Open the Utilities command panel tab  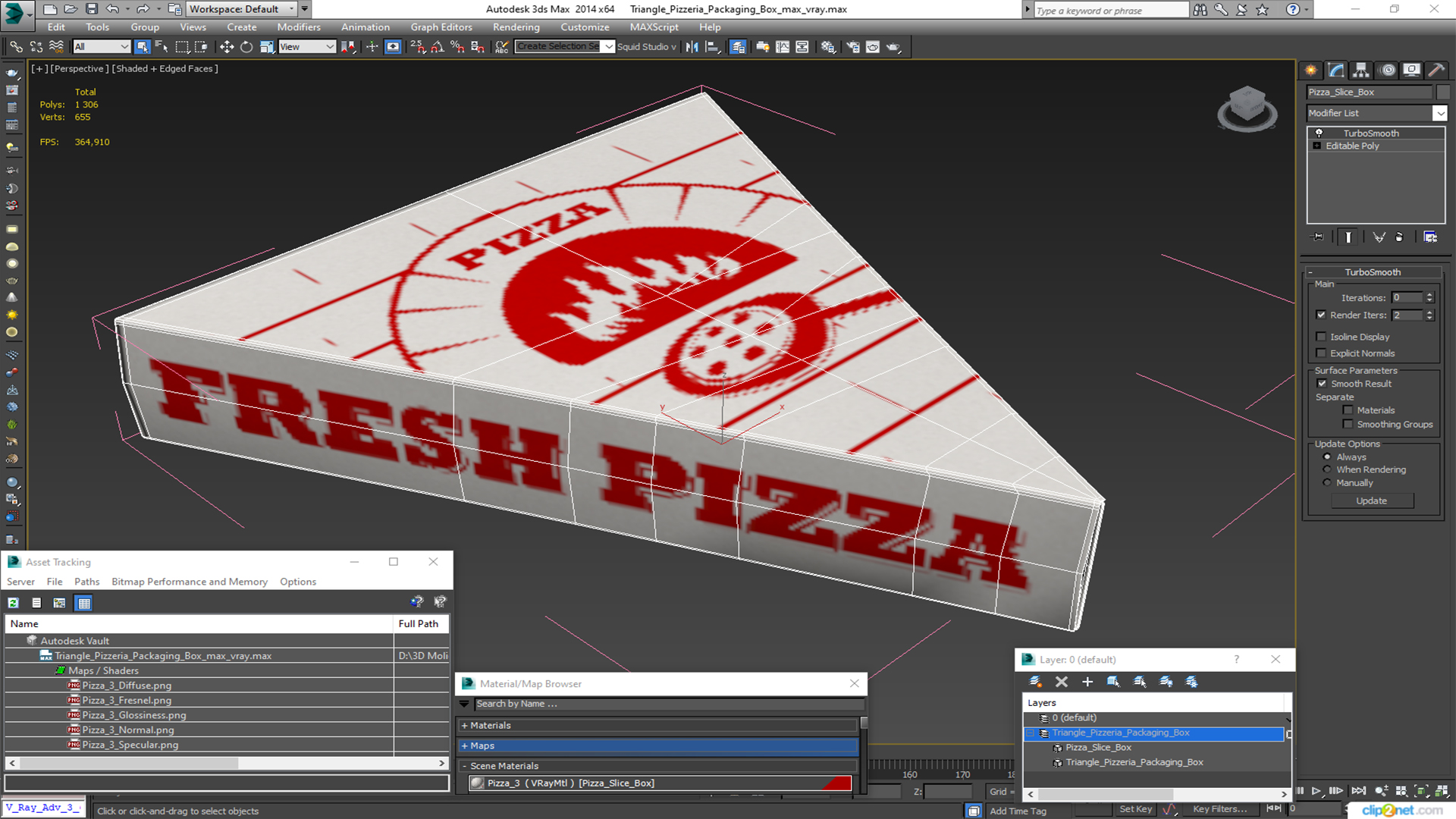[1436, 71]
